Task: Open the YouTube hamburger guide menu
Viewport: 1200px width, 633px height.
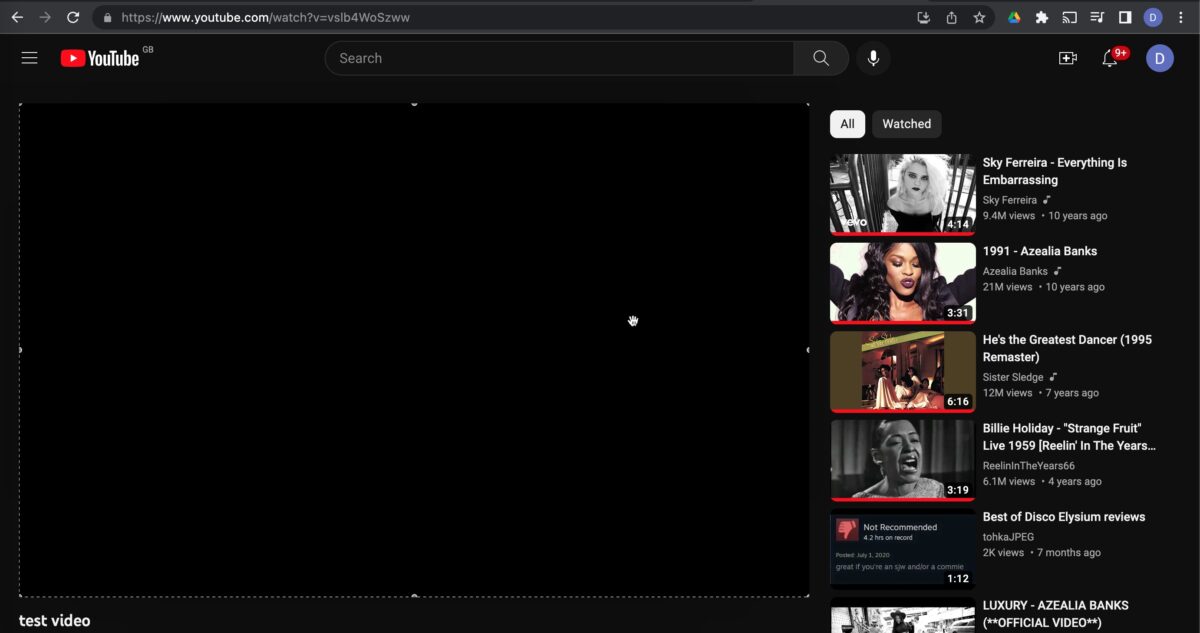Action: click(x=29, y=58)
